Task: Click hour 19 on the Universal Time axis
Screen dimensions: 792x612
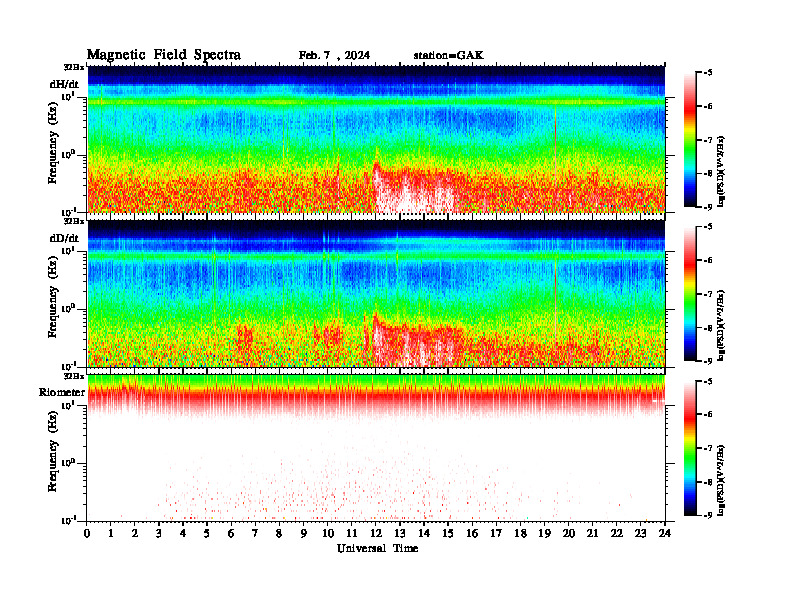Action: (x=544, y=533)
